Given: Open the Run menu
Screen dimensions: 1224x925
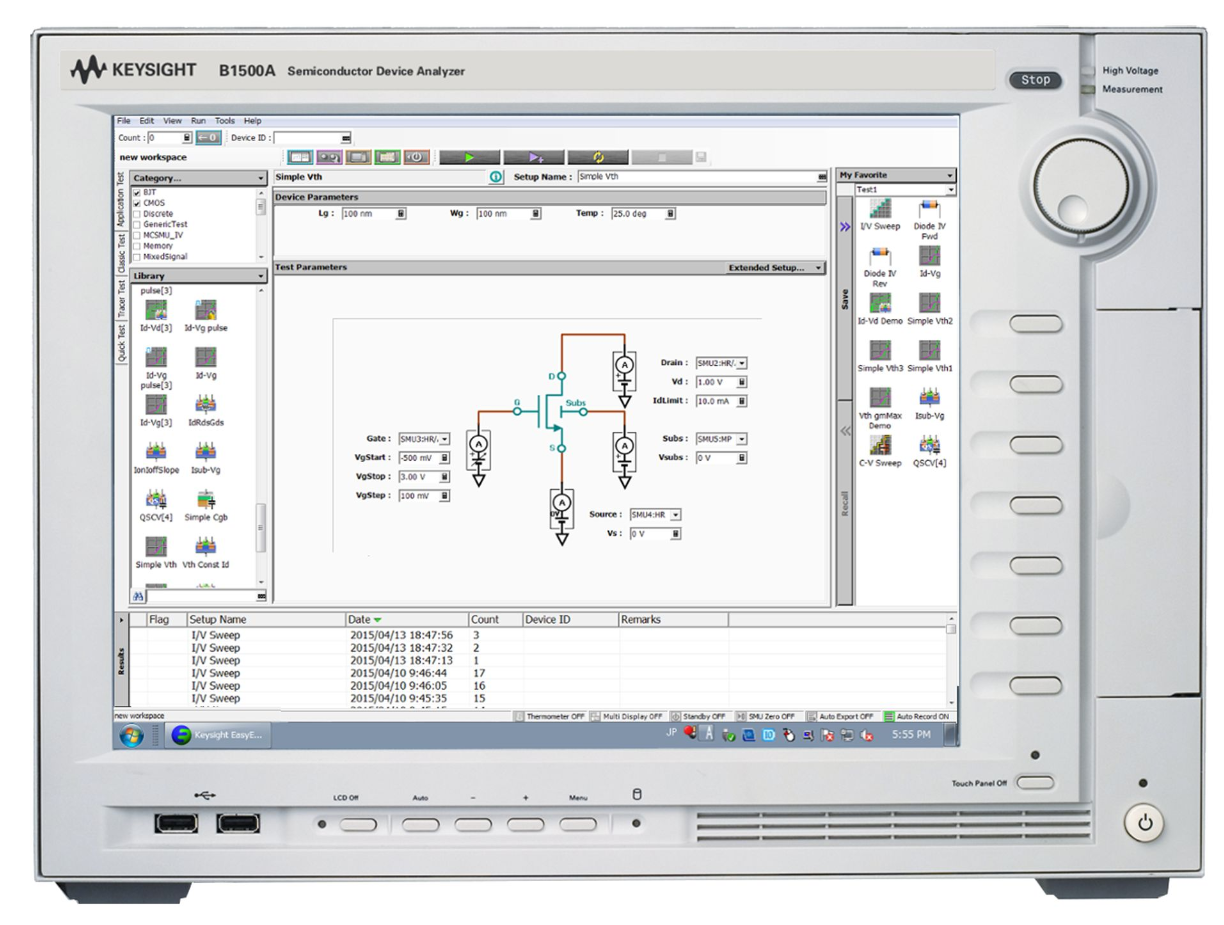Looking at the screenshot, I should (x=198, y=121).
